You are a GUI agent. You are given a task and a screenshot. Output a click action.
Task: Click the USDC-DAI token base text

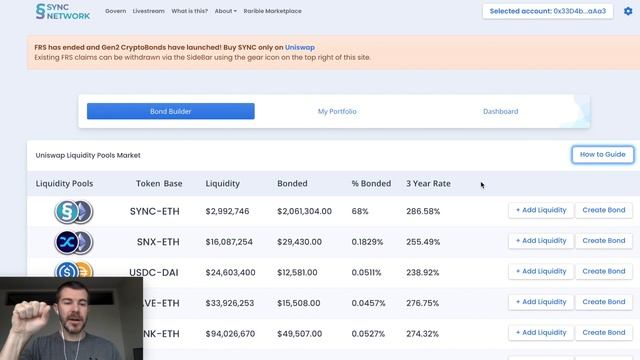coord(153,273)
